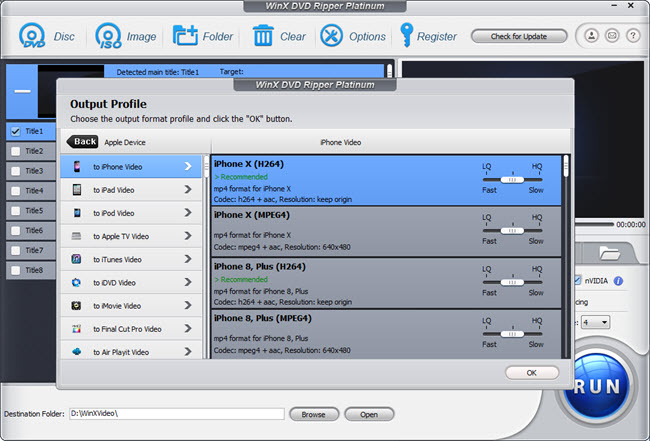Browse for destination folder
Image resolution: width=650 pixels, height=441 pixels.
pos(314,414)
